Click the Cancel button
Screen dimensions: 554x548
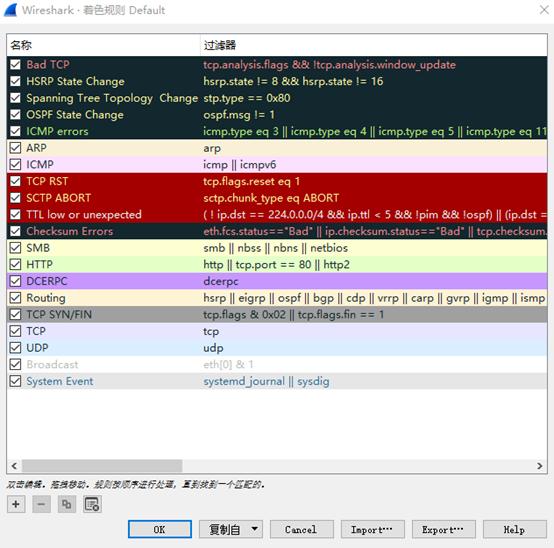point(301,529)
